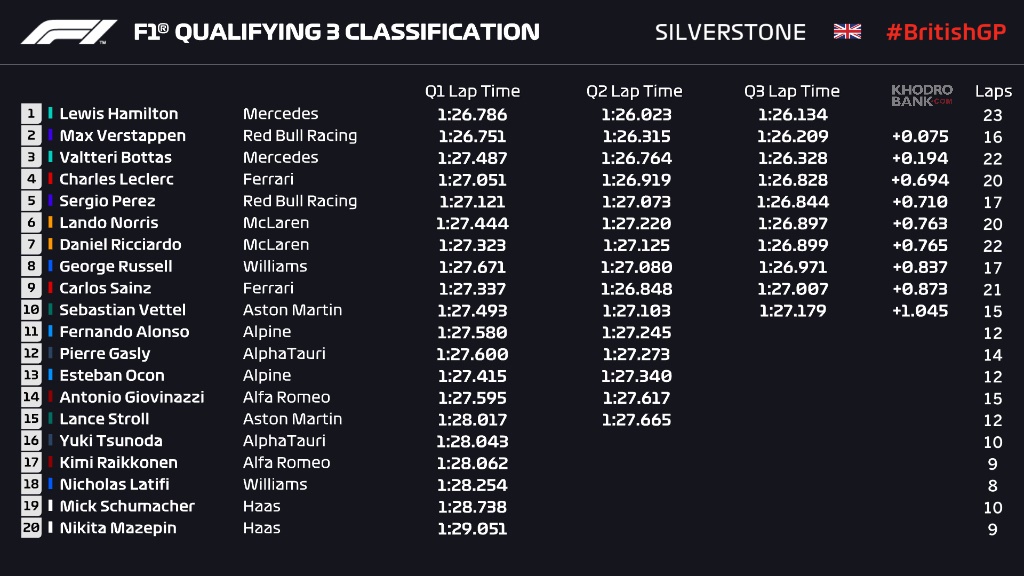
Task: Click the British flag icon
Action: click(847, 32)
